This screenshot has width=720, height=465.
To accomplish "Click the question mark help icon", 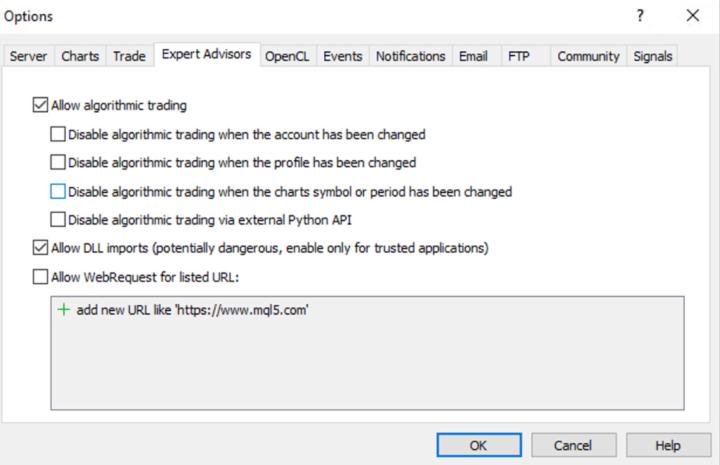I will (x=640, y=17).
